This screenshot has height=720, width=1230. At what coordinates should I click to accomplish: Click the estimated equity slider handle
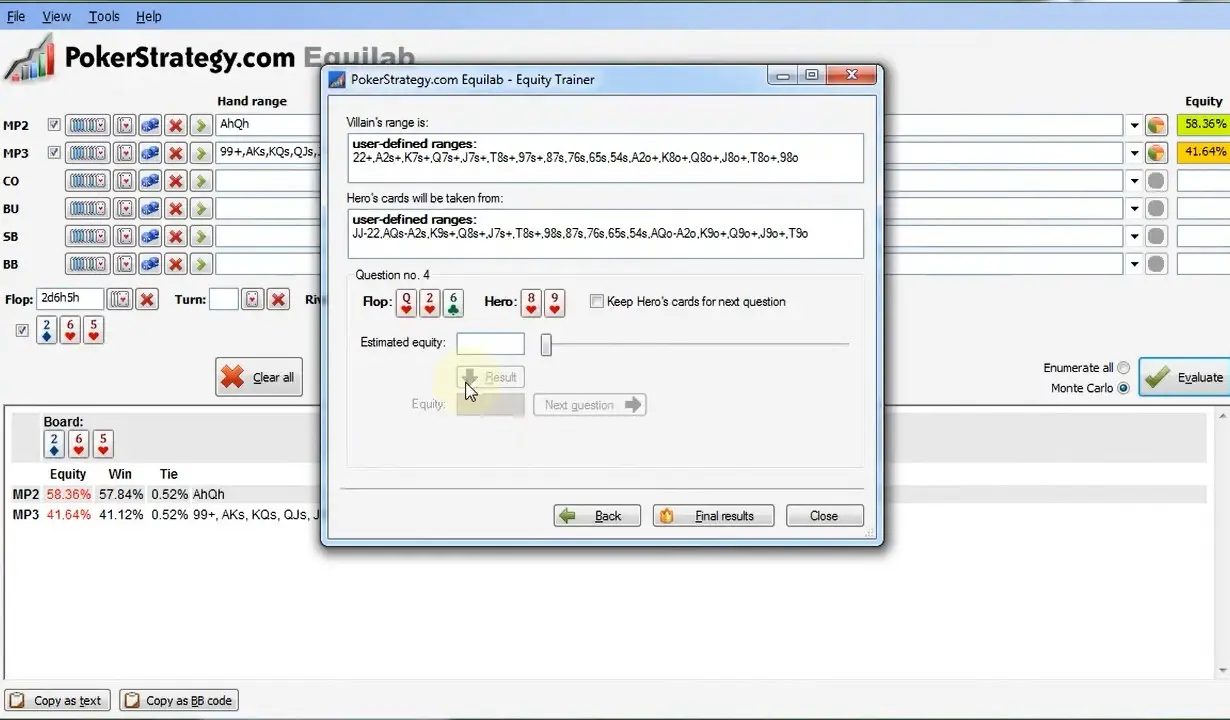pyautogui.click(x=546, y=345)
